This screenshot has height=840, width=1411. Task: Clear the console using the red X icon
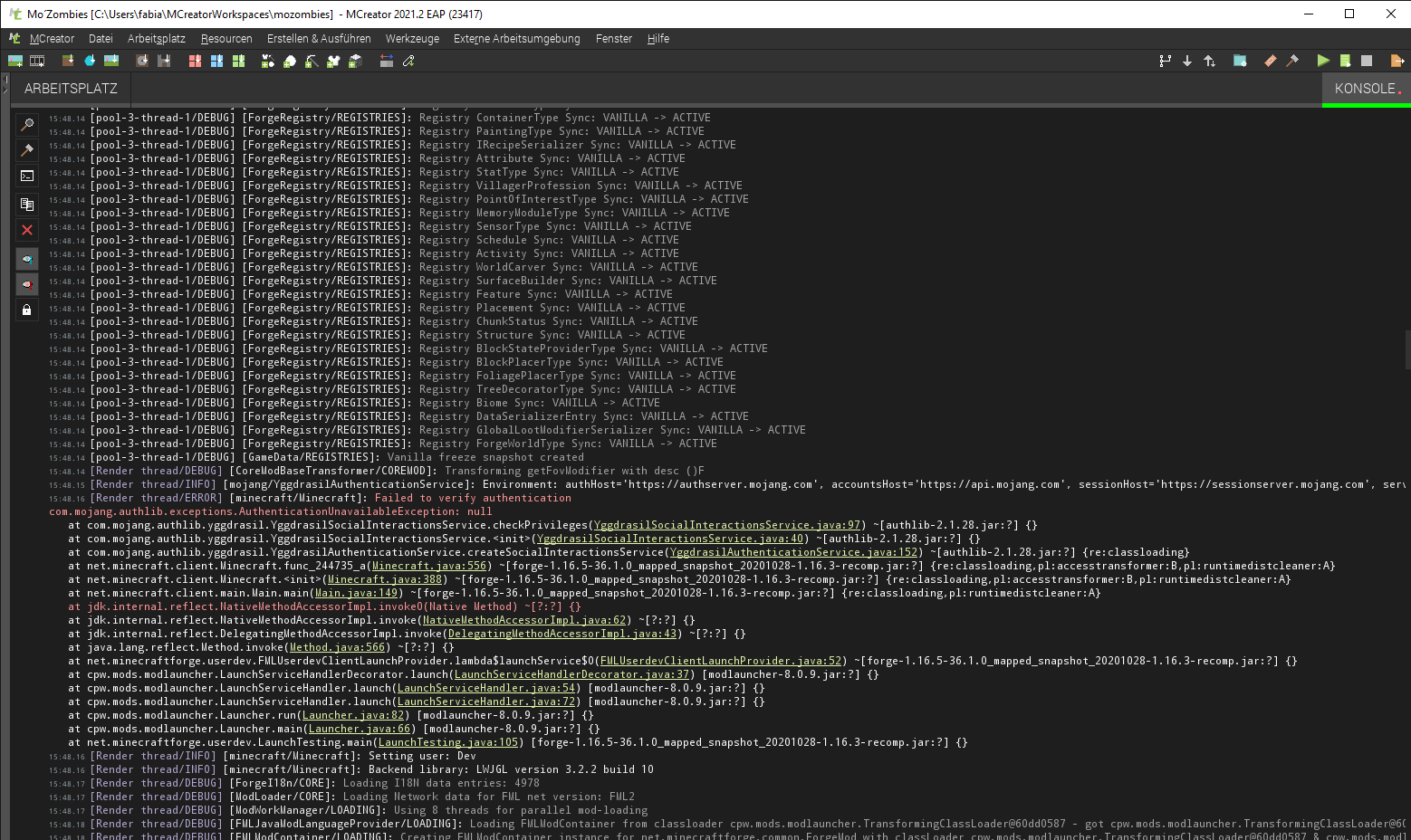[26, 230]
